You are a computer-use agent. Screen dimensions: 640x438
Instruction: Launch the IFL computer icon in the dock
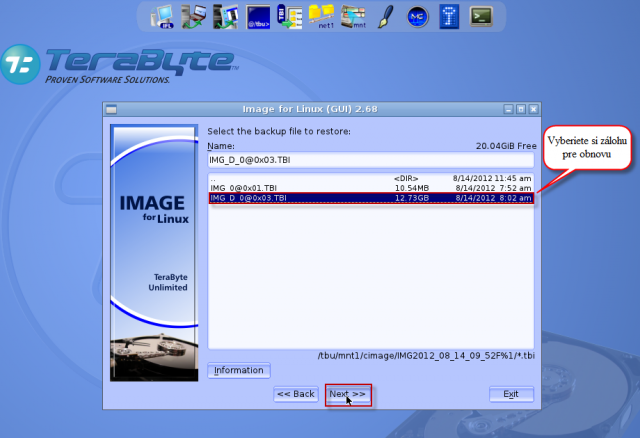pos(162,17)
